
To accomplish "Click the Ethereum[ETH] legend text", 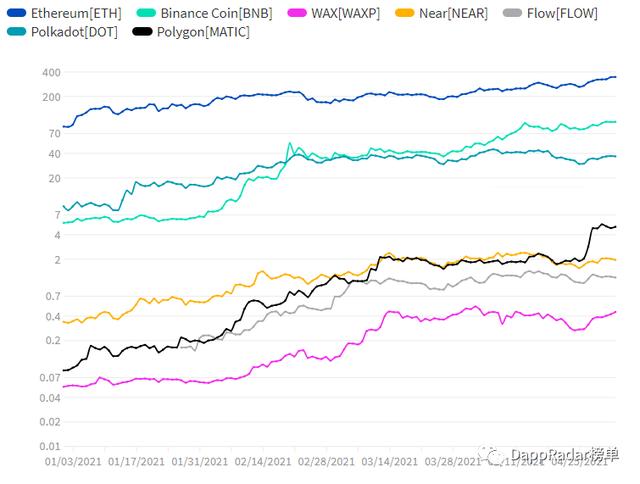I will [x=76, y=13].
